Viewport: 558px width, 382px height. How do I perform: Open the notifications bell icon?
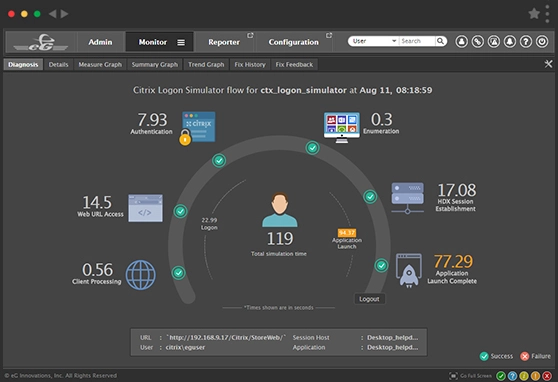510,42
